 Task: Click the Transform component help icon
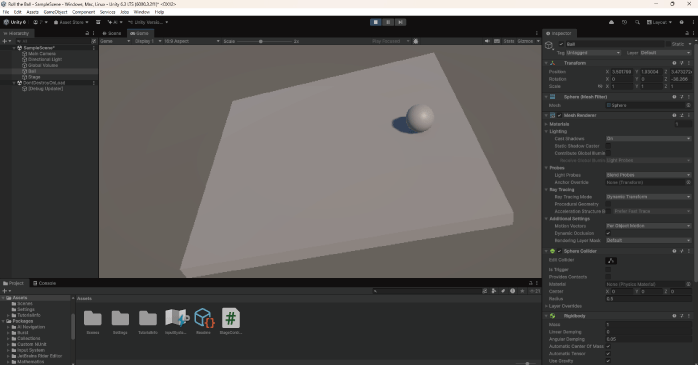pyautogui.click(x=674, y=63)
